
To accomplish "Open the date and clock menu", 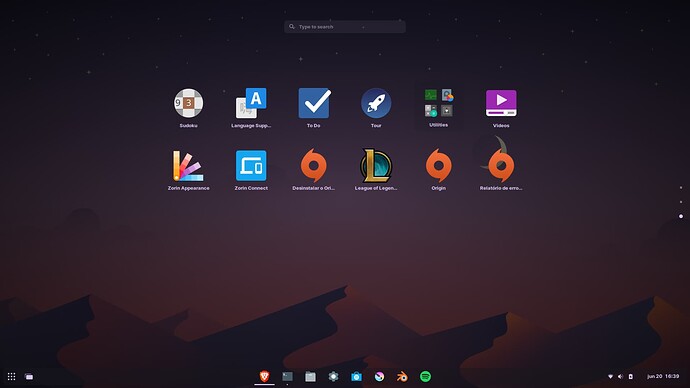I will coord(663,377).
